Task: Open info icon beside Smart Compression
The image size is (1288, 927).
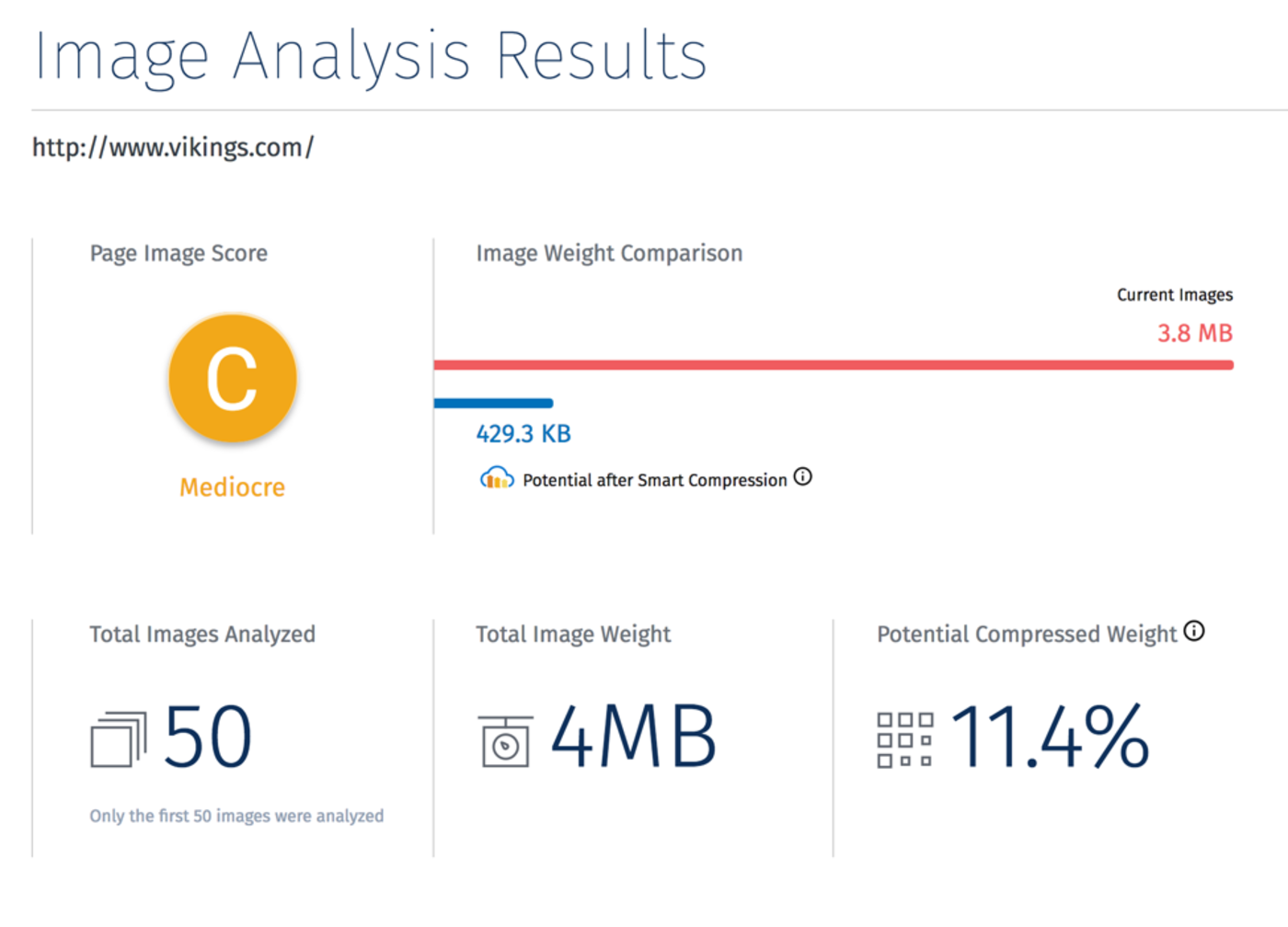Action: (803, 476)
